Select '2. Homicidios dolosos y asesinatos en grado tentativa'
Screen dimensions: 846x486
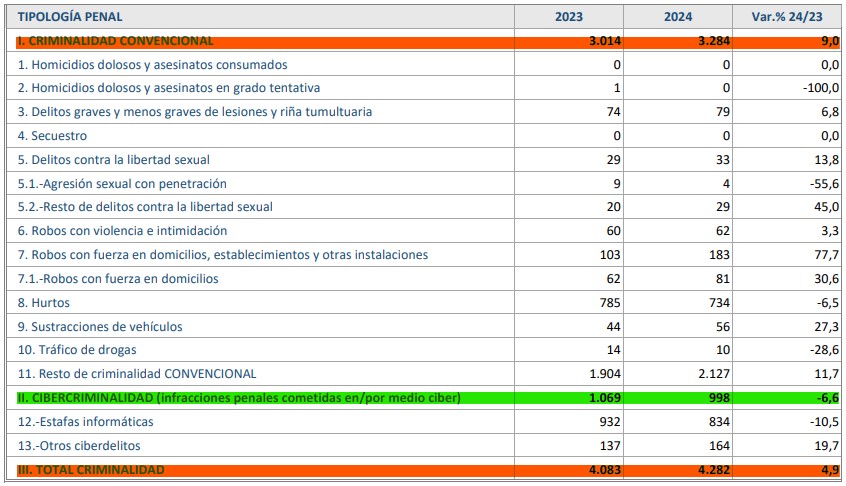tap(169, 88)
